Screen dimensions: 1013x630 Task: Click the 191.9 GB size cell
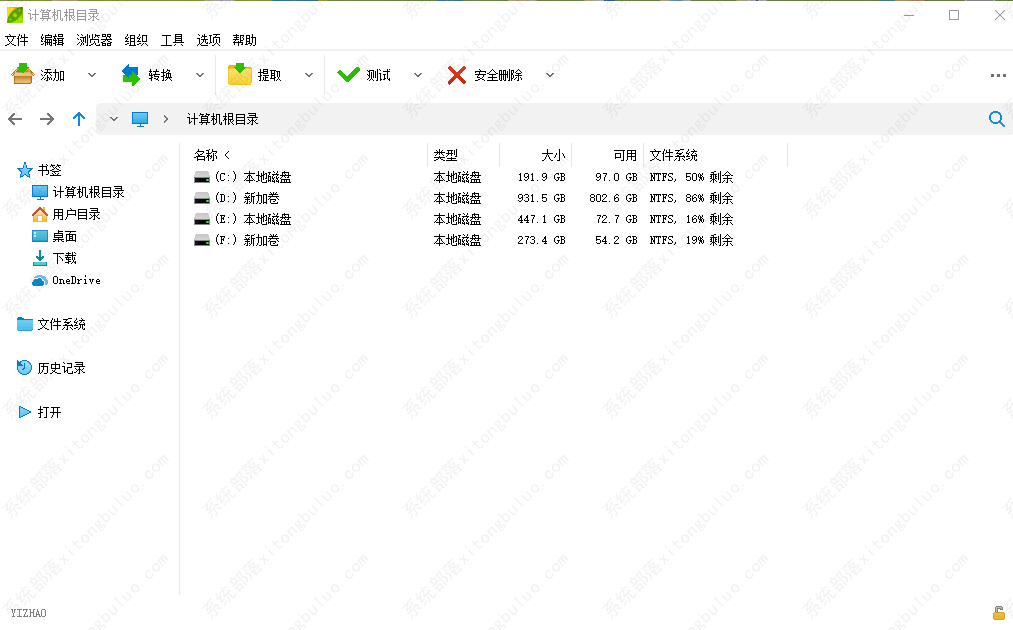(x=541, y=177)
